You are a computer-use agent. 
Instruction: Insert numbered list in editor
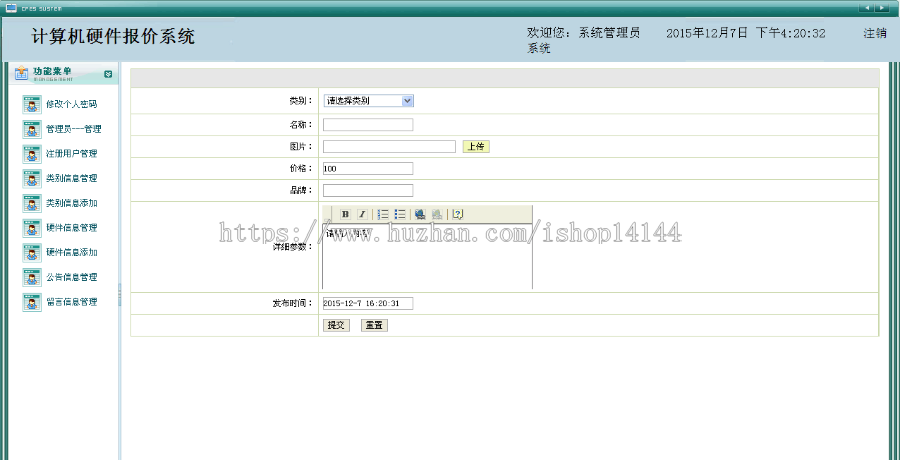383,214
